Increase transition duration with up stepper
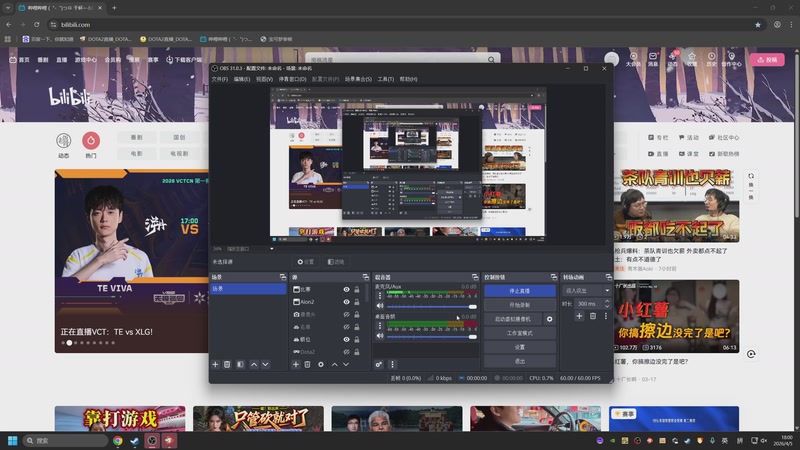The height and width of the screenshot is (450, 800). click(x=607, y=301)
